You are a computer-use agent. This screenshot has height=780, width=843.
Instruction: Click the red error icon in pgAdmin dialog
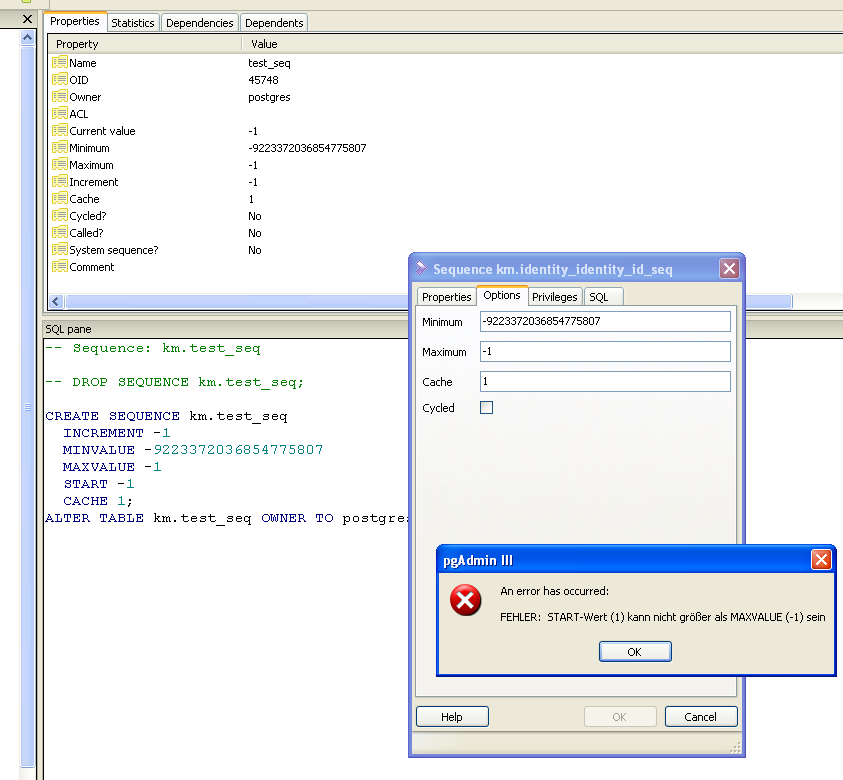point(465,600)
